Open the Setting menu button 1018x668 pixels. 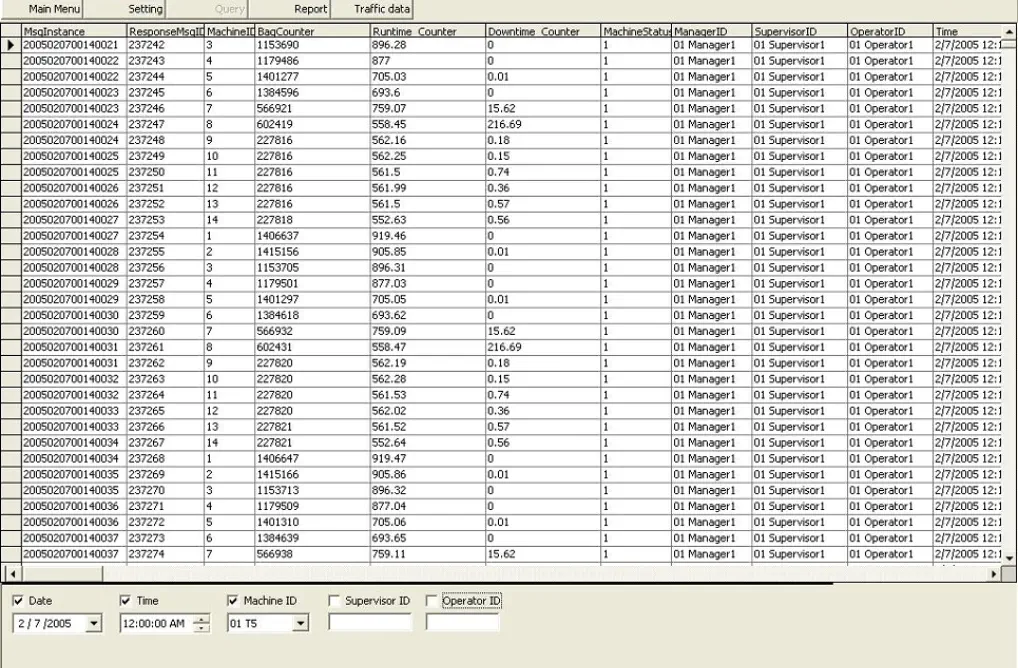pyautogui.click(x=145, y=9)
